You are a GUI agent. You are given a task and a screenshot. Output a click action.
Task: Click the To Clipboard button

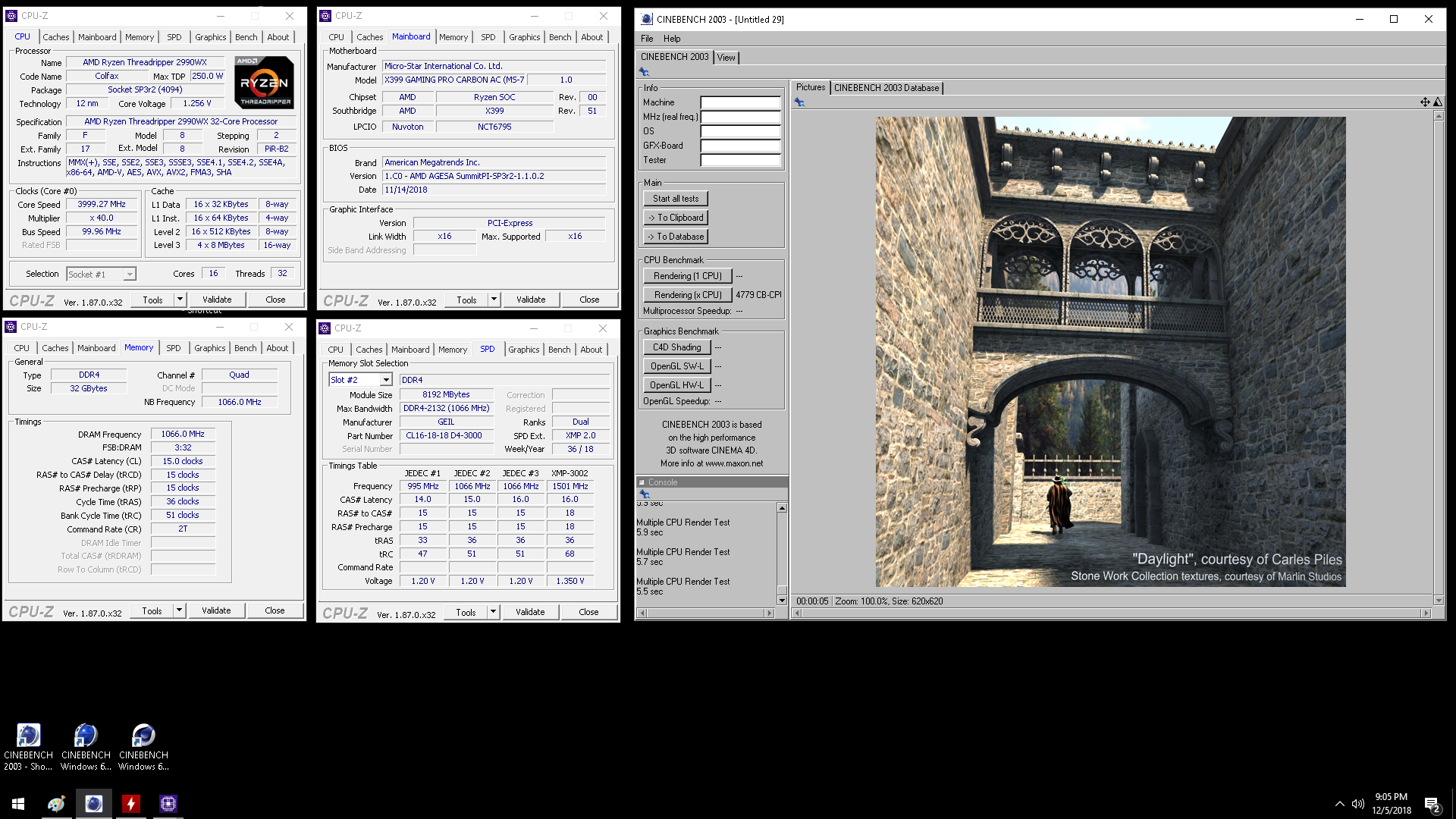pos(676,218)
